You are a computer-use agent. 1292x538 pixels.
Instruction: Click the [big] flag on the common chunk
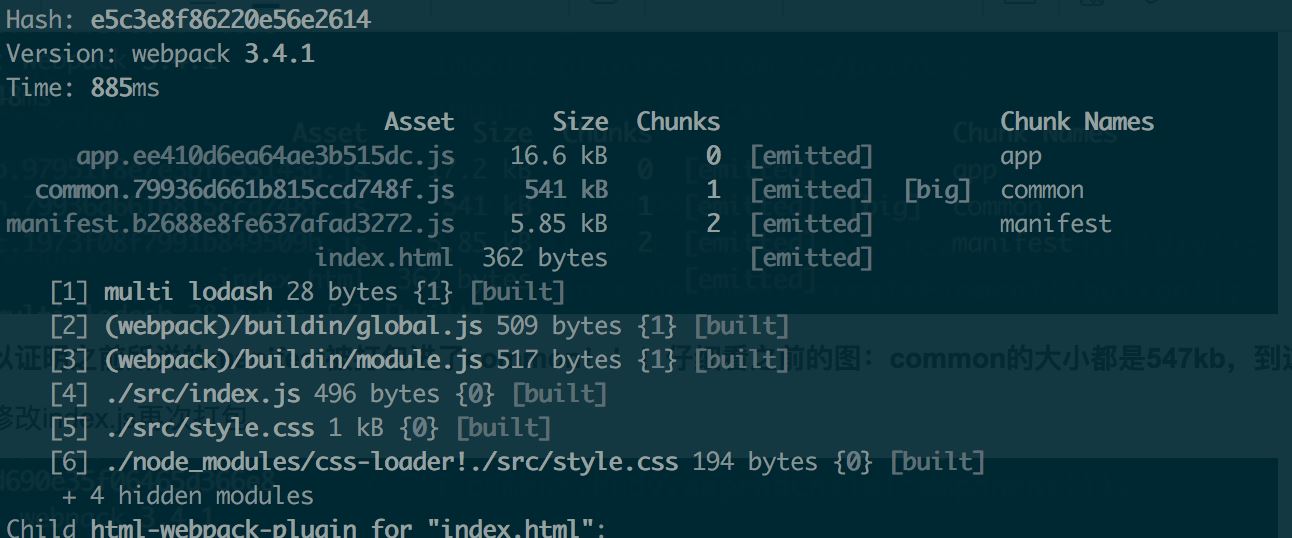point(937,190)
